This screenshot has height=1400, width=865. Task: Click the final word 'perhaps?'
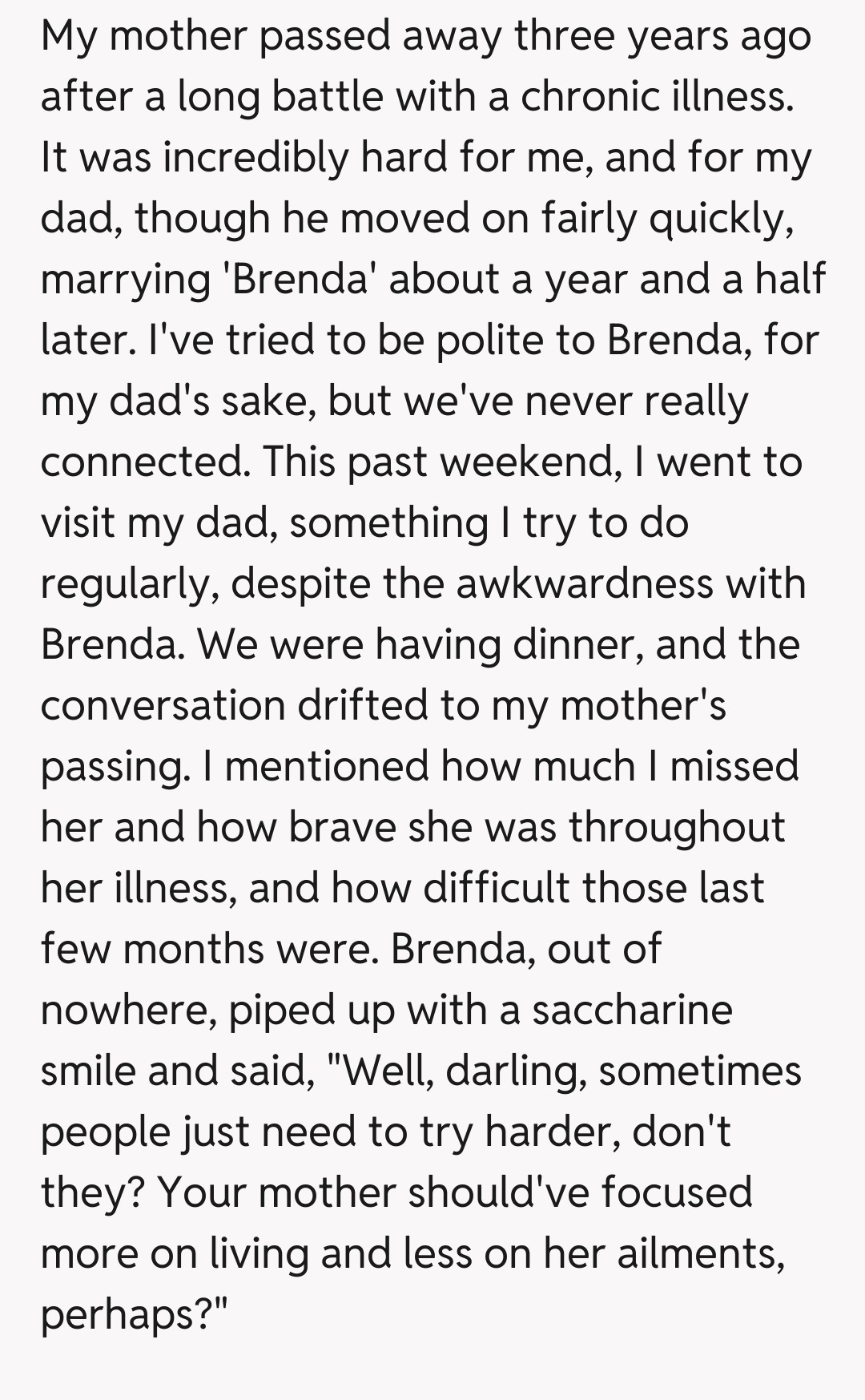[x=135, y=1313]
